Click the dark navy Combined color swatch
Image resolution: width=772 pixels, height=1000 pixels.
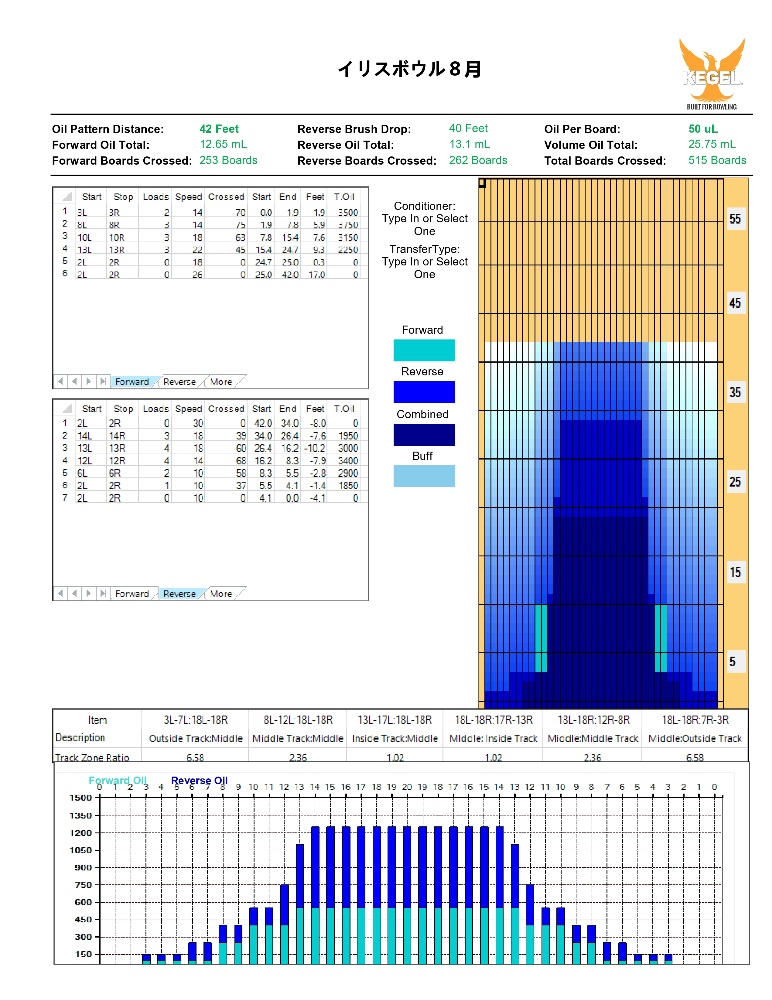coord(424,434)
